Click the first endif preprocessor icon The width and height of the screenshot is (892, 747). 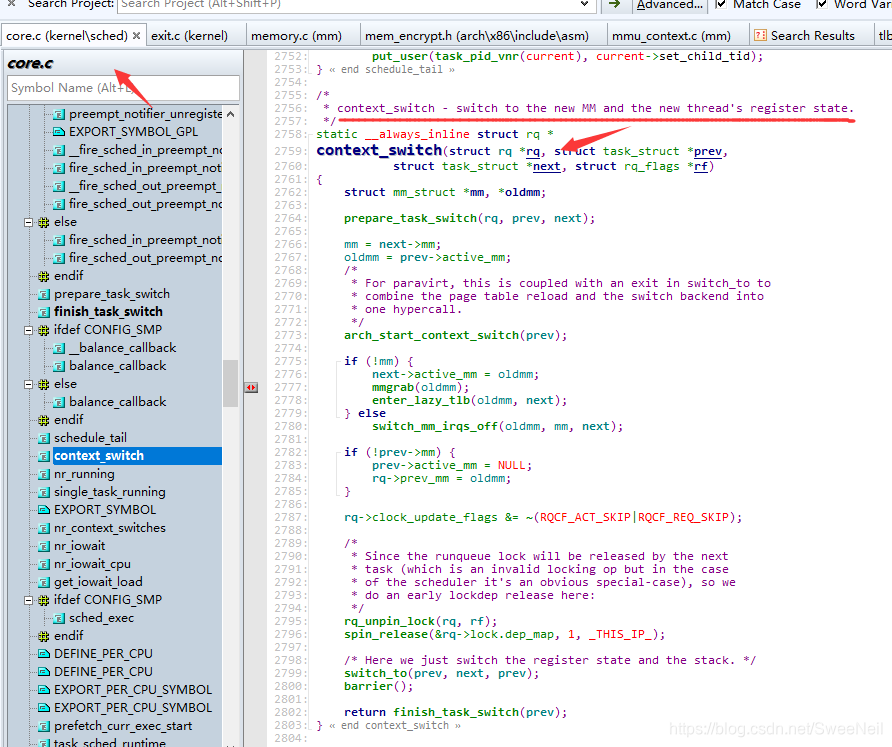click(x=43, y=276)
